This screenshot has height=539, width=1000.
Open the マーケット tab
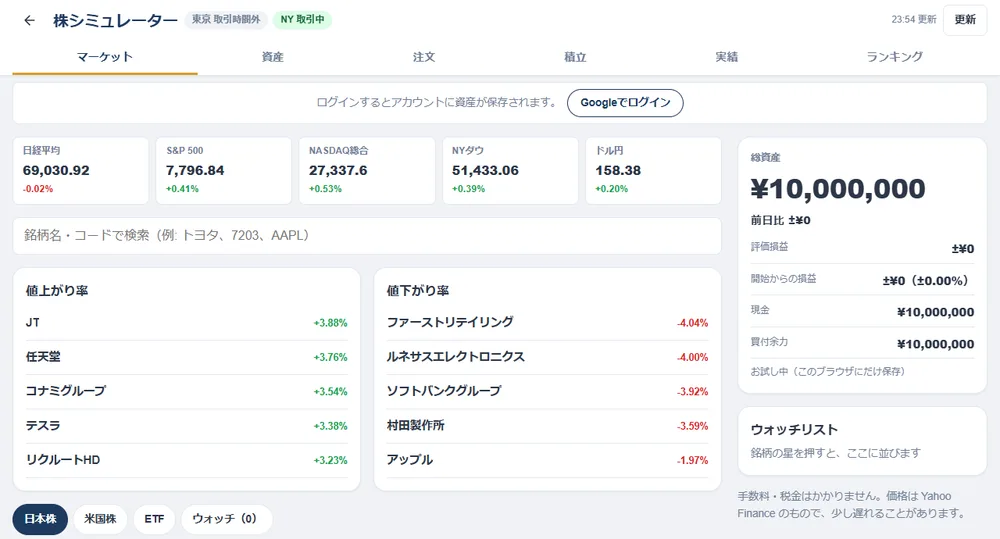coord(105,57)
